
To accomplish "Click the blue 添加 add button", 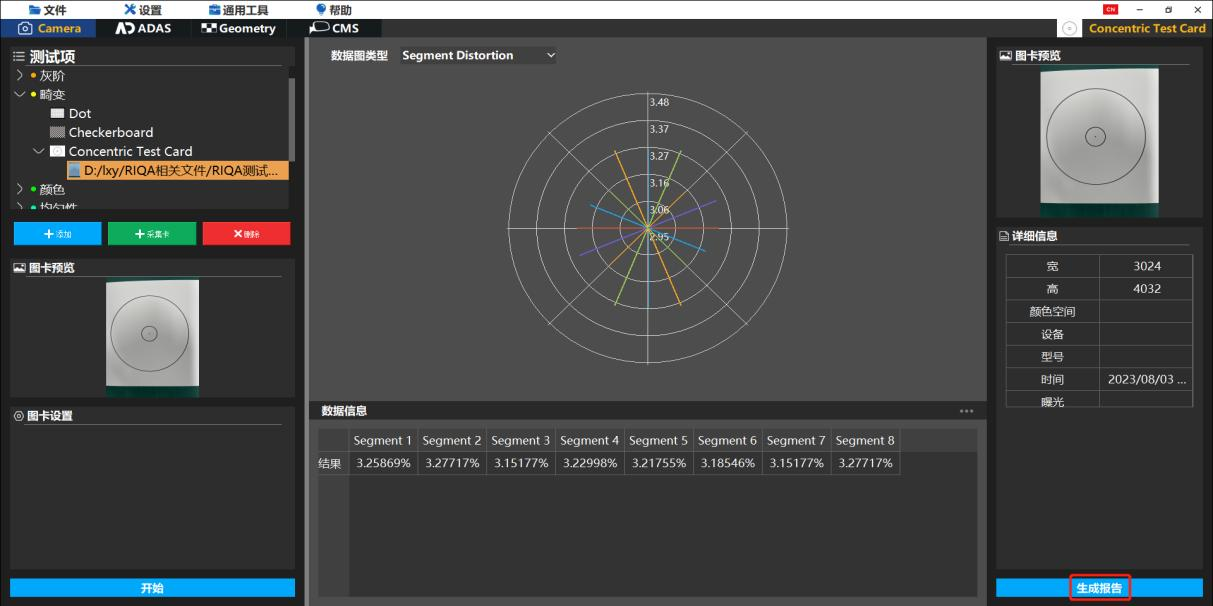I will click(57, 233).
